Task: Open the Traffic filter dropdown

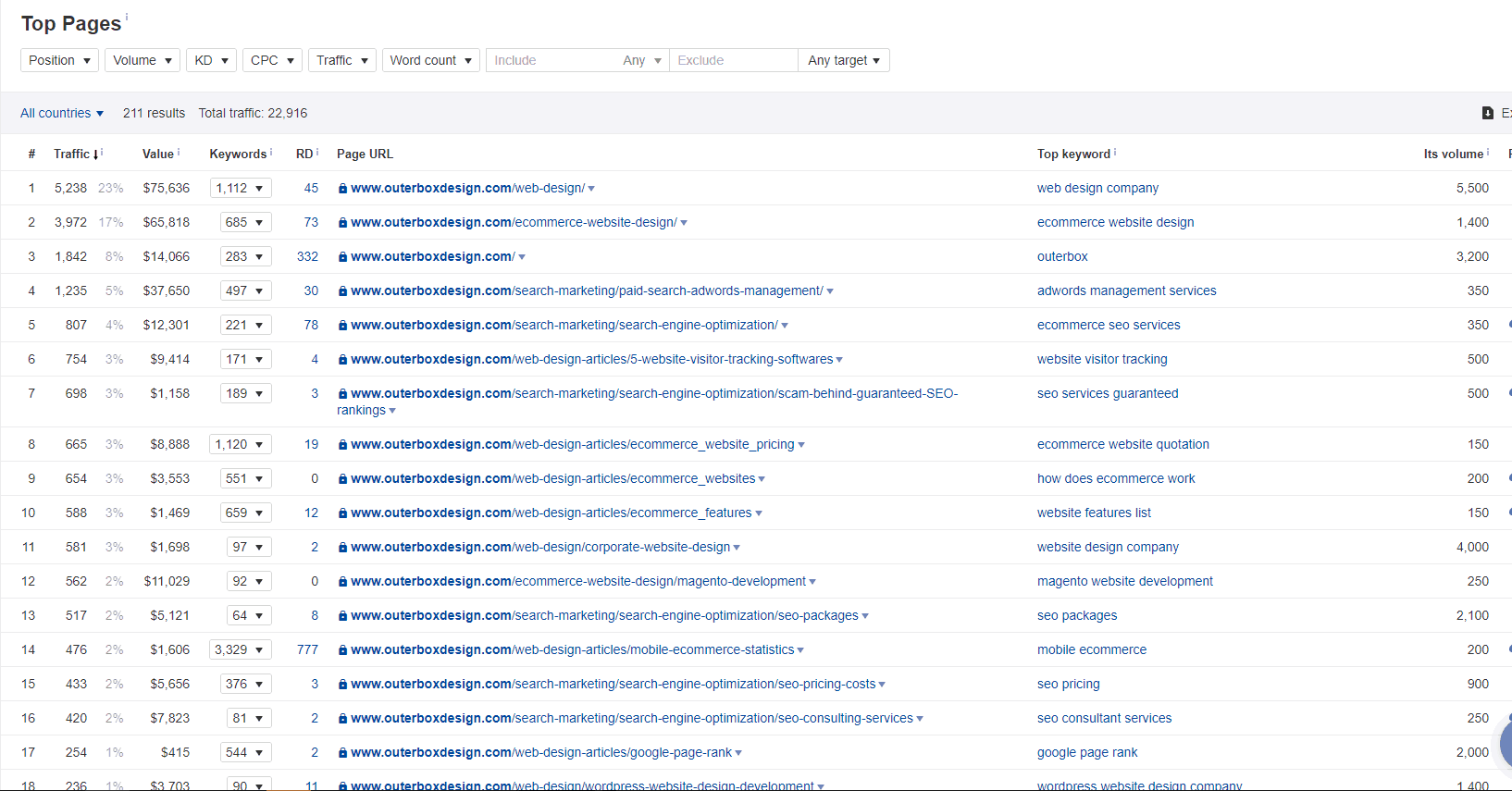Action: point(342,60)
